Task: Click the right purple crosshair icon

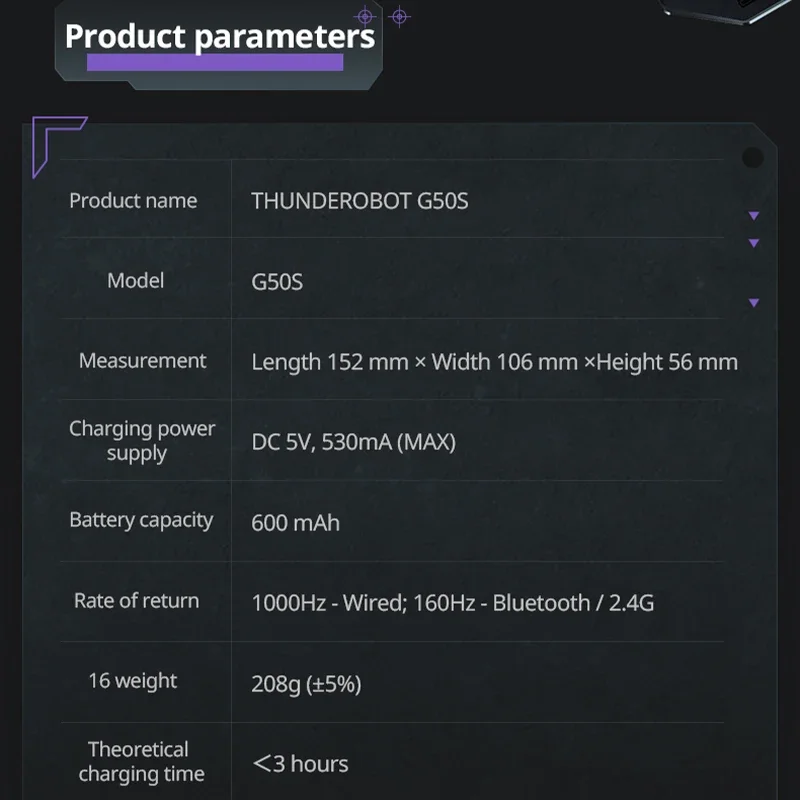Action: pos(399,16)
